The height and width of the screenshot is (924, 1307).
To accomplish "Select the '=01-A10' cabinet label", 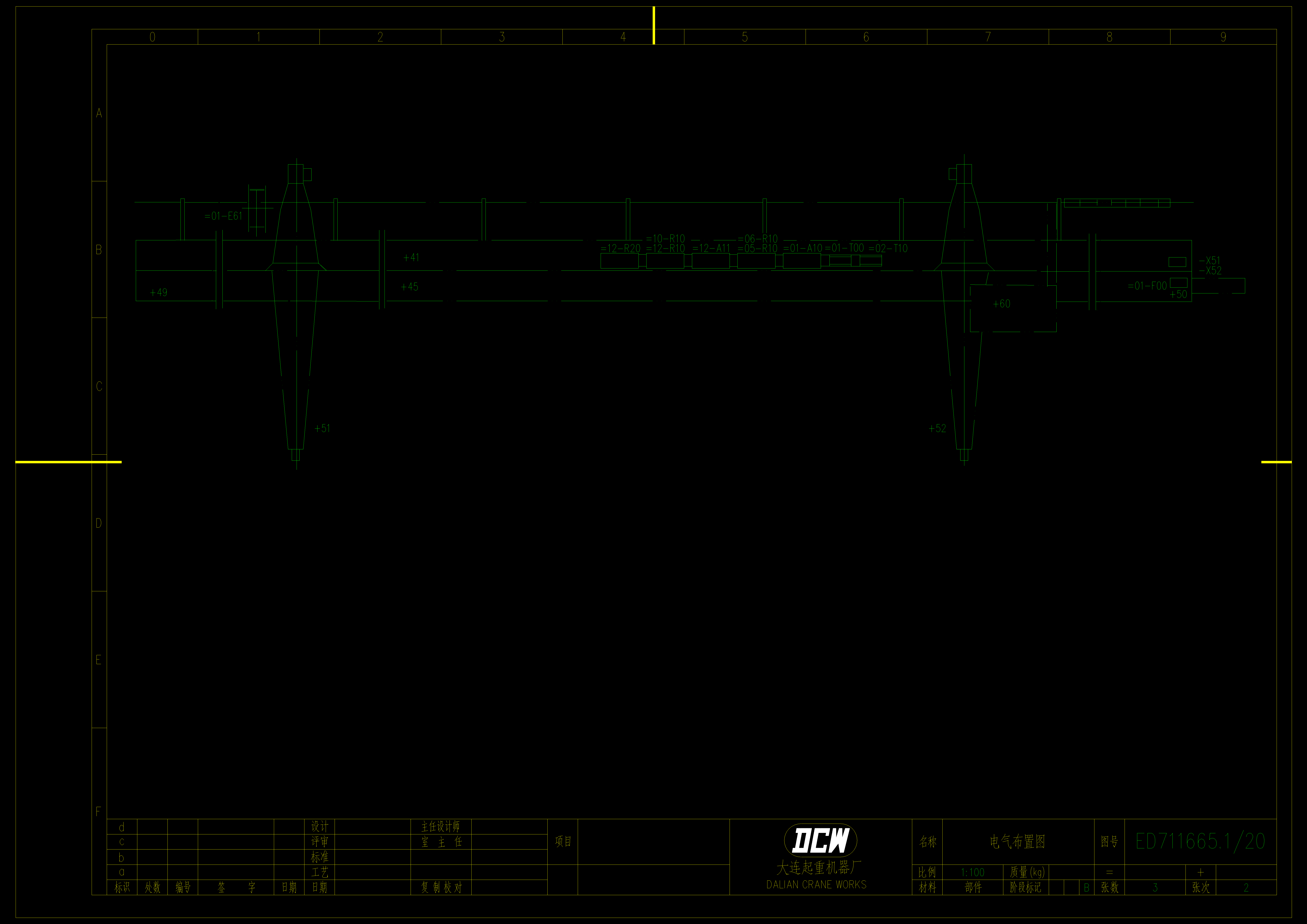I will coord(803,249).
